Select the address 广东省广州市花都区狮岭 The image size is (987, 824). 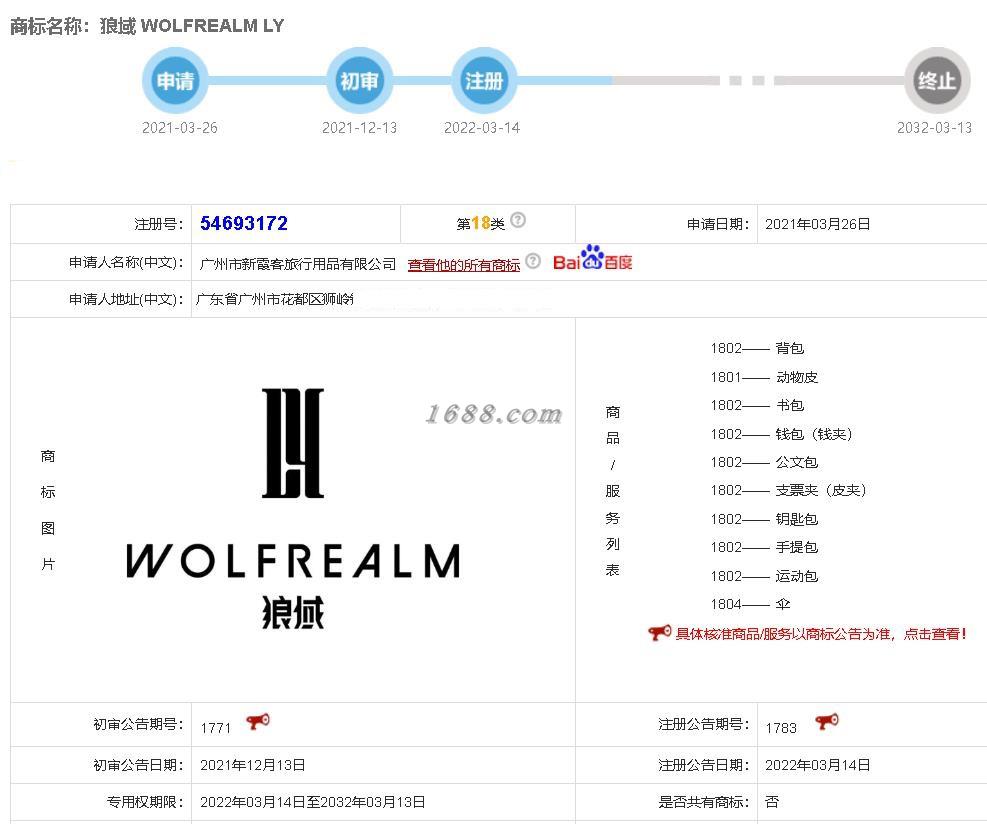pos(275,299)
